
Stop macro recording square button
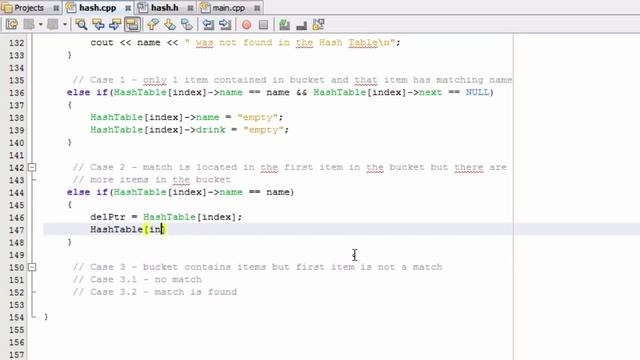tap(263, 25)
